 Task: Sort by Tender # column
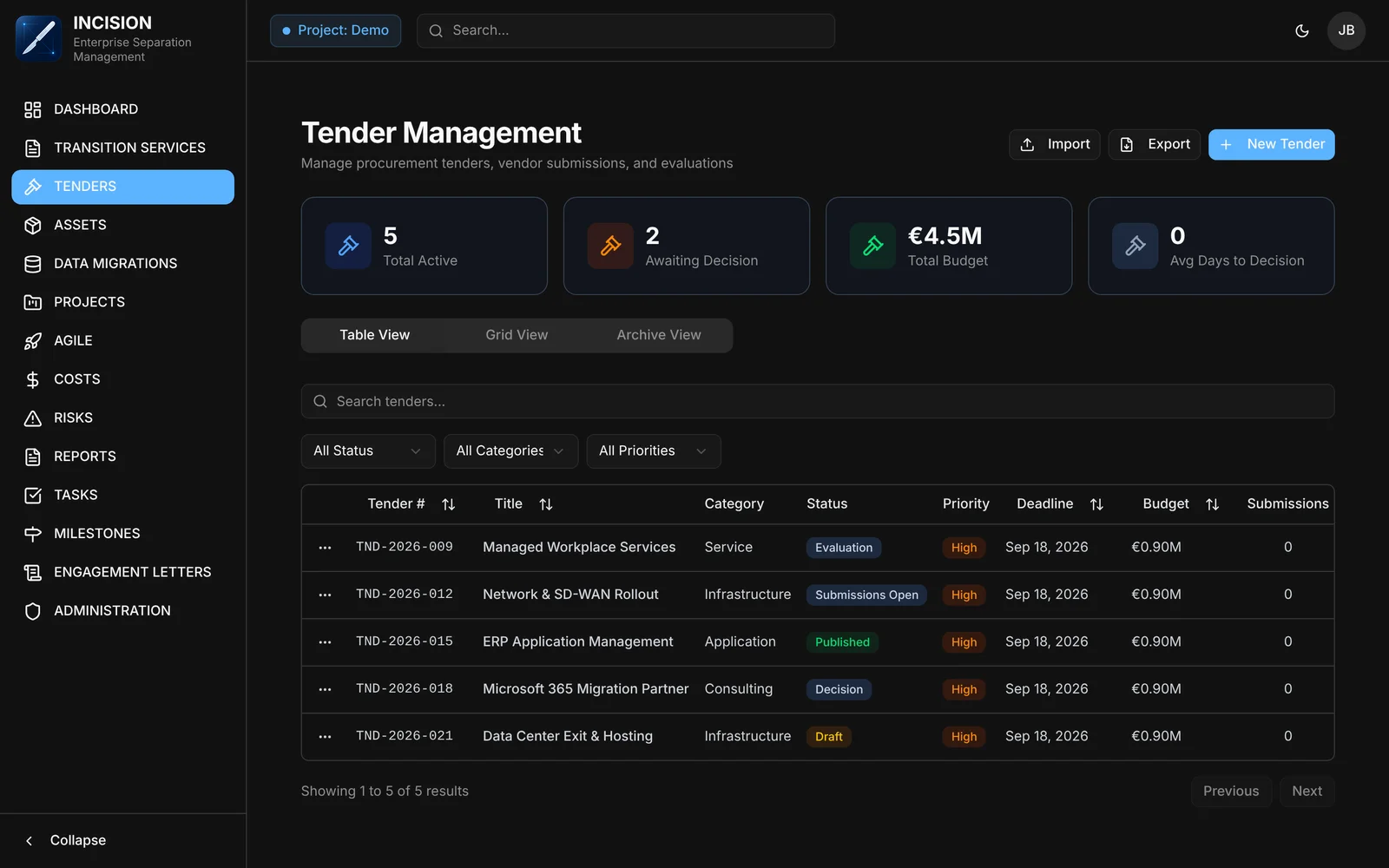pyautogui.click(x=411, y=504)
